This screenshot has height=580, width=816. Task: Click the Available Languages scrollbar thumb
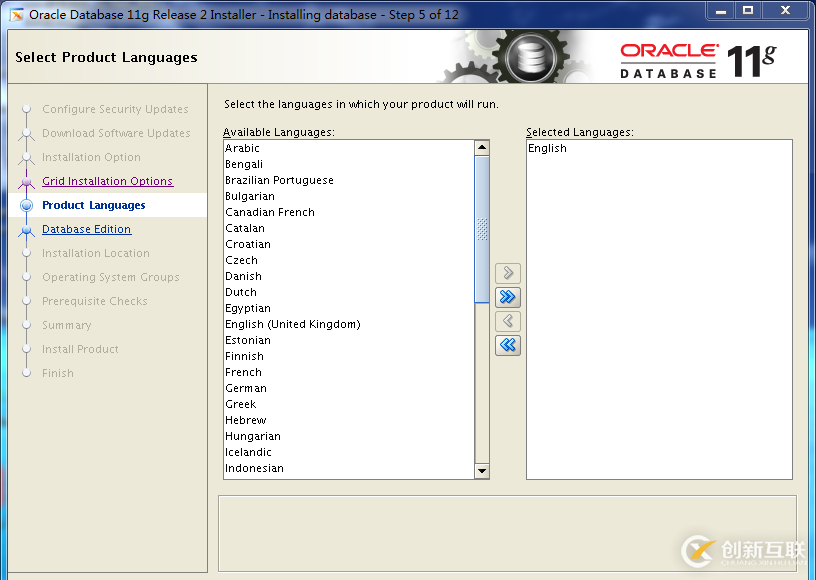(482, 229)
